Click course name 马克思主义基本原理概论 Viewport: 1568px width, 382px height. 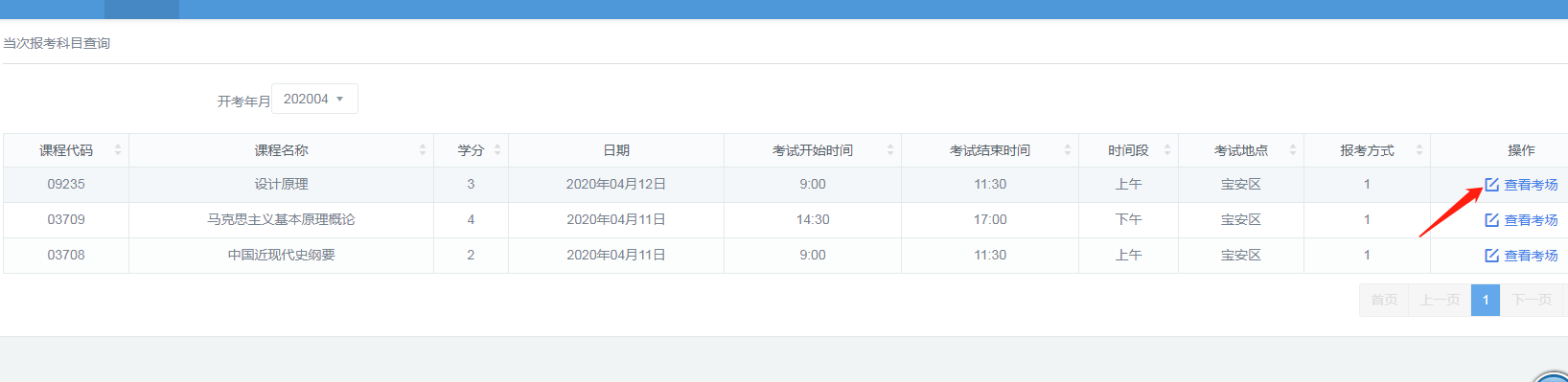click(x=281, y=219)
